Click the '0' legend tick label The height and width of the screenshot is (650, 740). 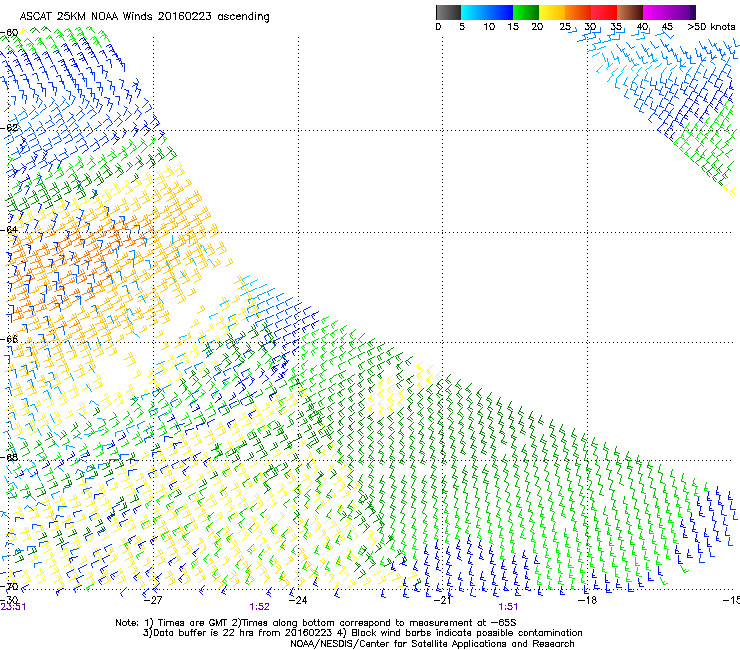coord(438,27)
